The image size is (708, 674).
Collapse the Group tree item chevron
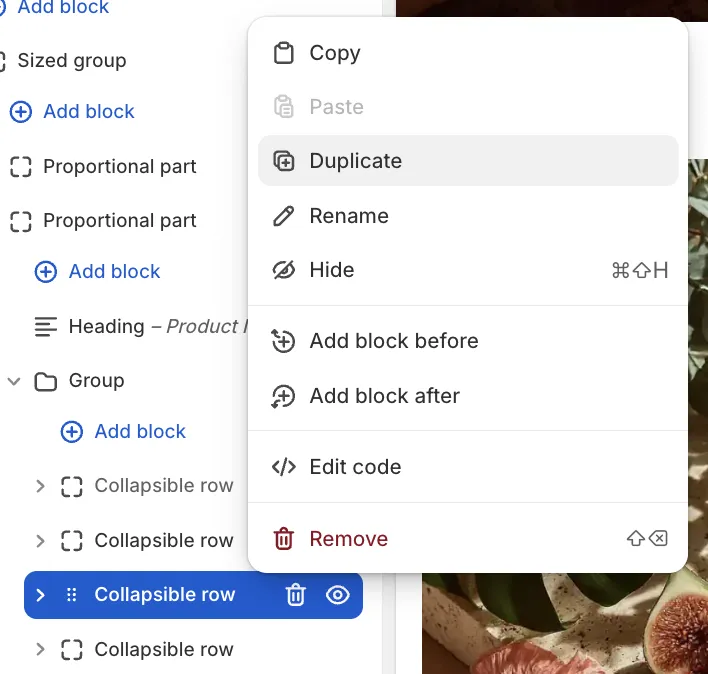pyautogui.click(x=15, y=381)
